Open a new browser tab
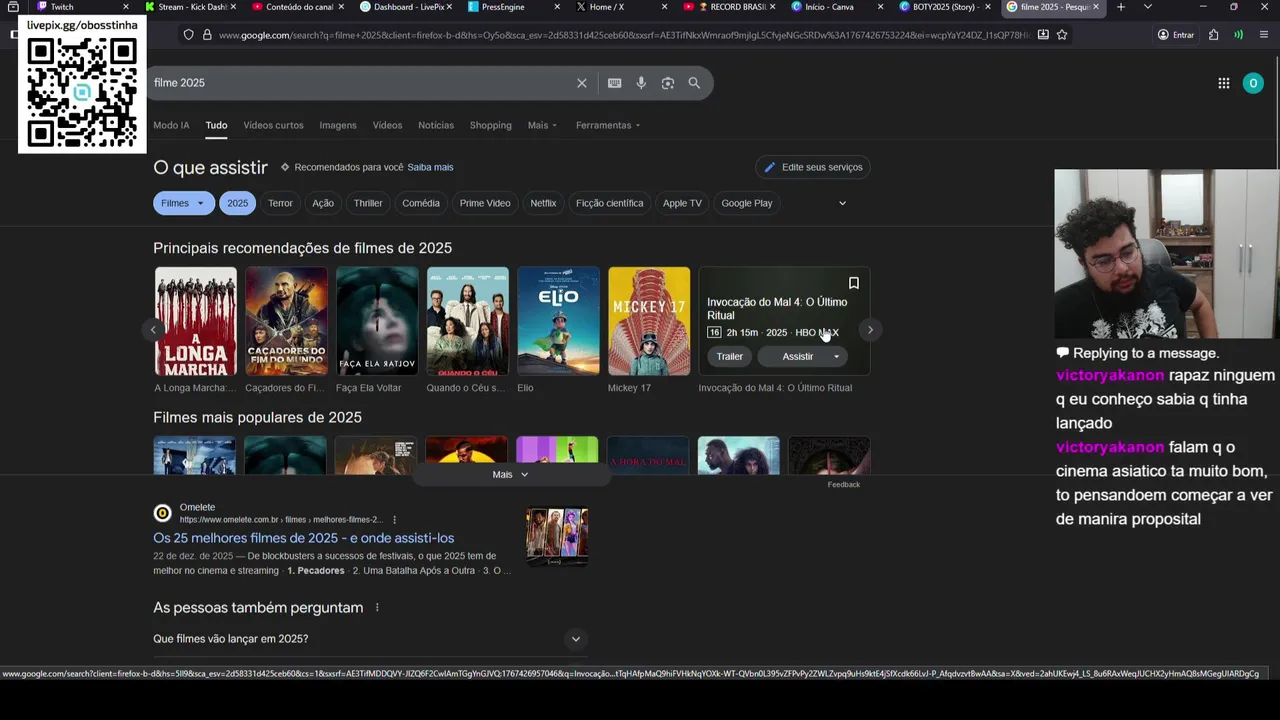1280x720 pixels. point(1120,7)
